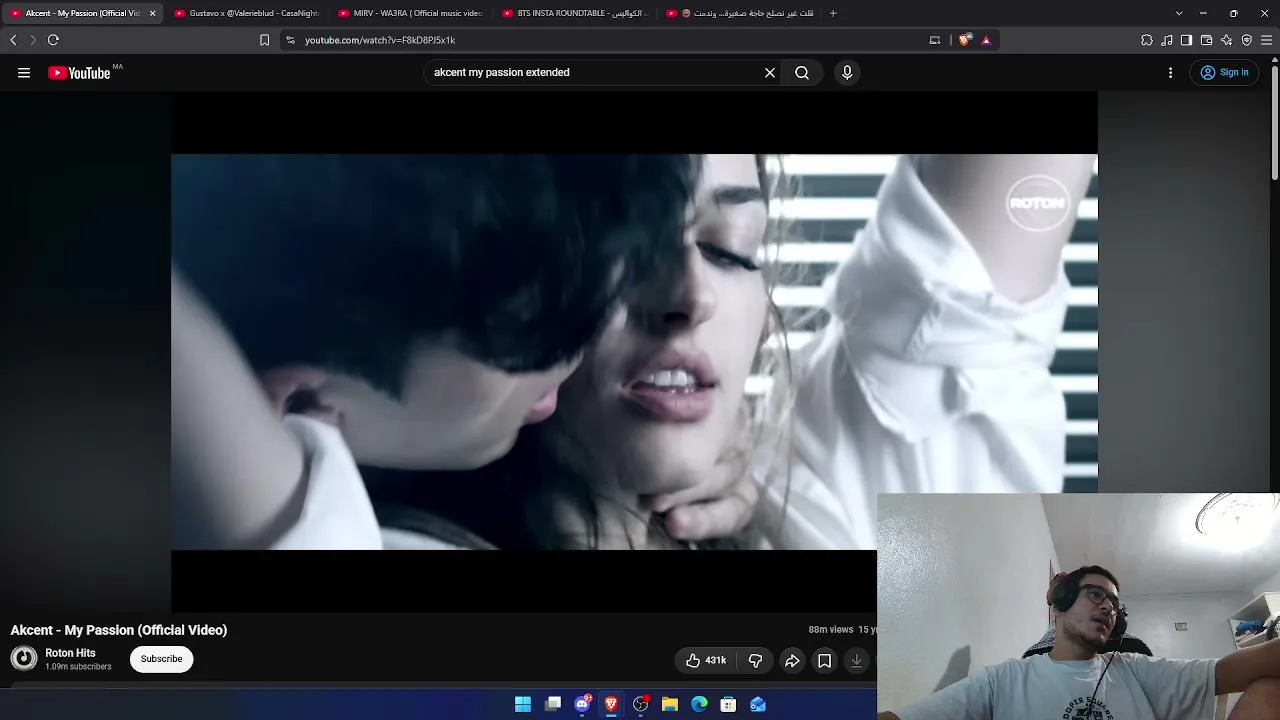Save video to playlist
Viewport: 1280px width, 720px height.
824,660
